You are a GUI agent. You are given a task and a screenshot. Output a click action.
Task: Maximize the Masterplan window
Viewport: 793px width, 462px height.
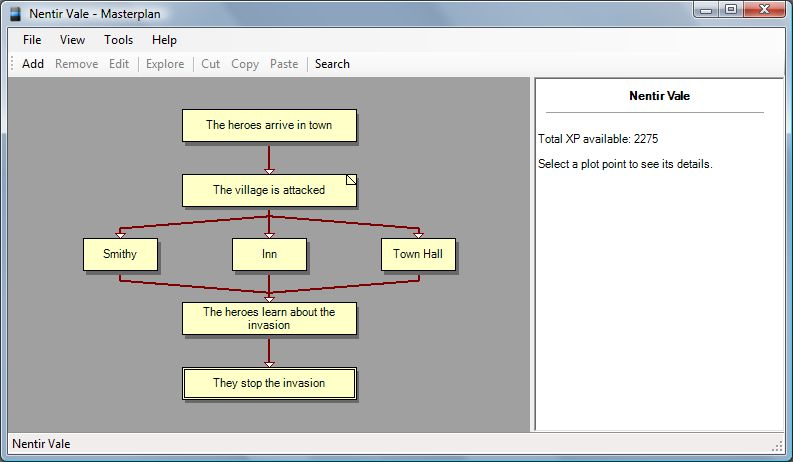click(x=731, y=10)
